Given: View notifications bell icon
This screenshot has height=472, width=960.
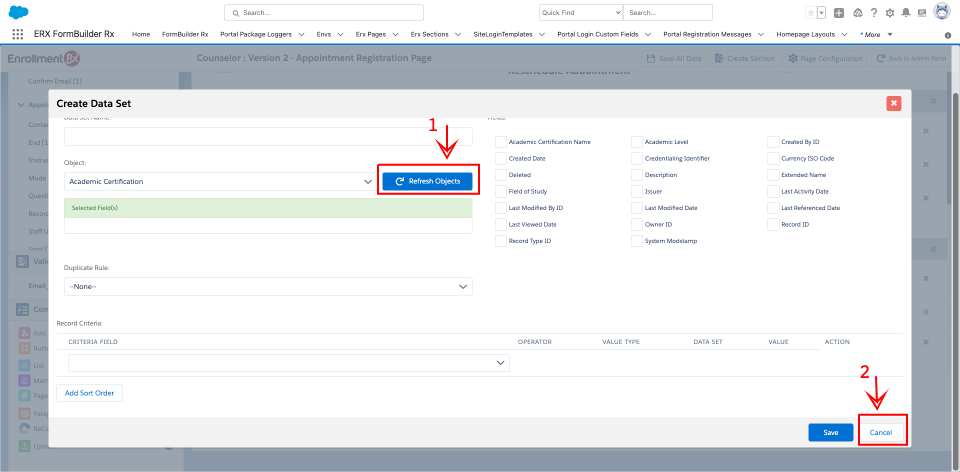Looking at the screenshot, I should pos(906,13).
